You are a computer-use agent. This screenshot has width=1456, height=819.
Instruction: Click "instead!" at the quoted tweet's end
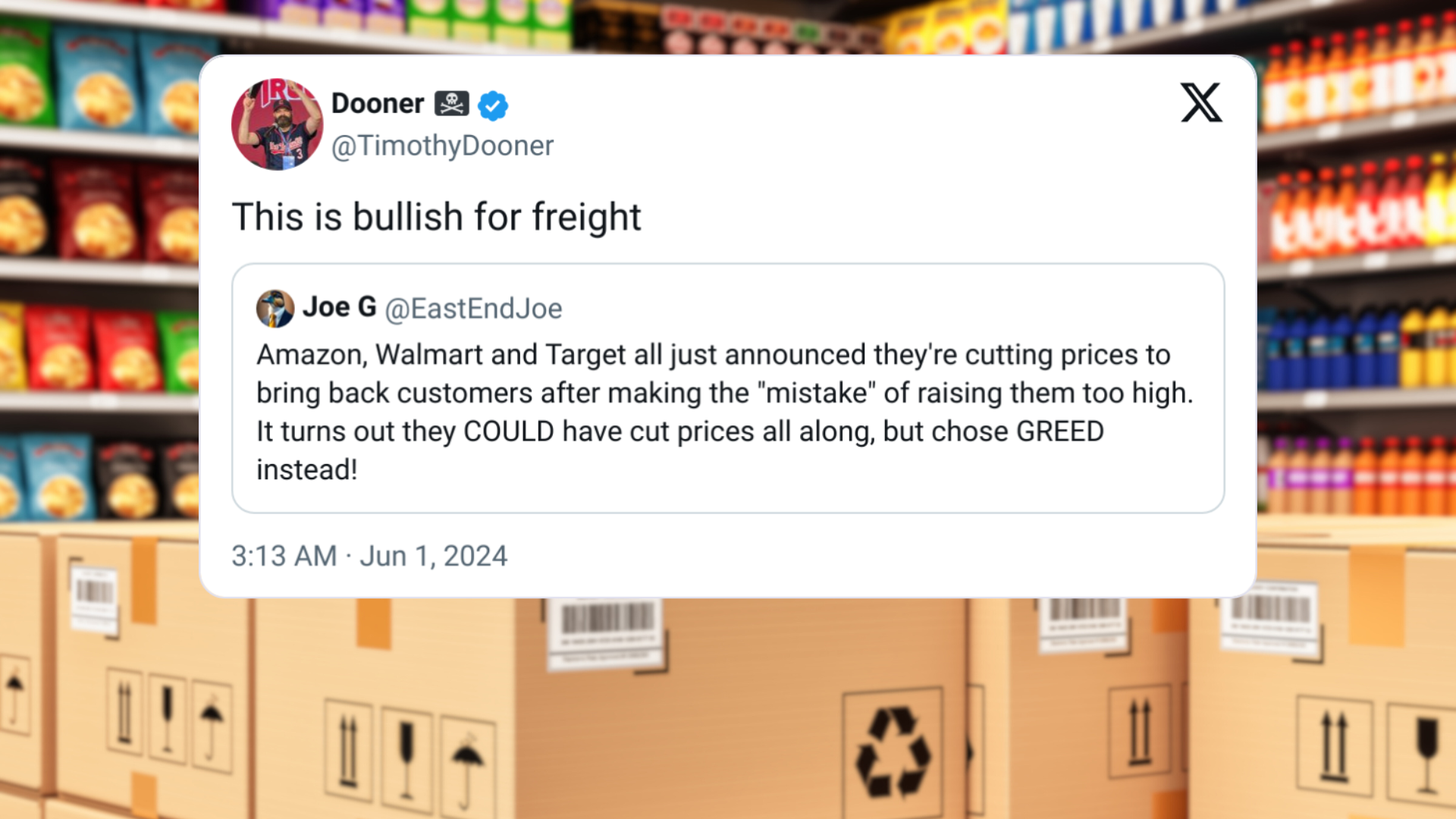(307, 470)
